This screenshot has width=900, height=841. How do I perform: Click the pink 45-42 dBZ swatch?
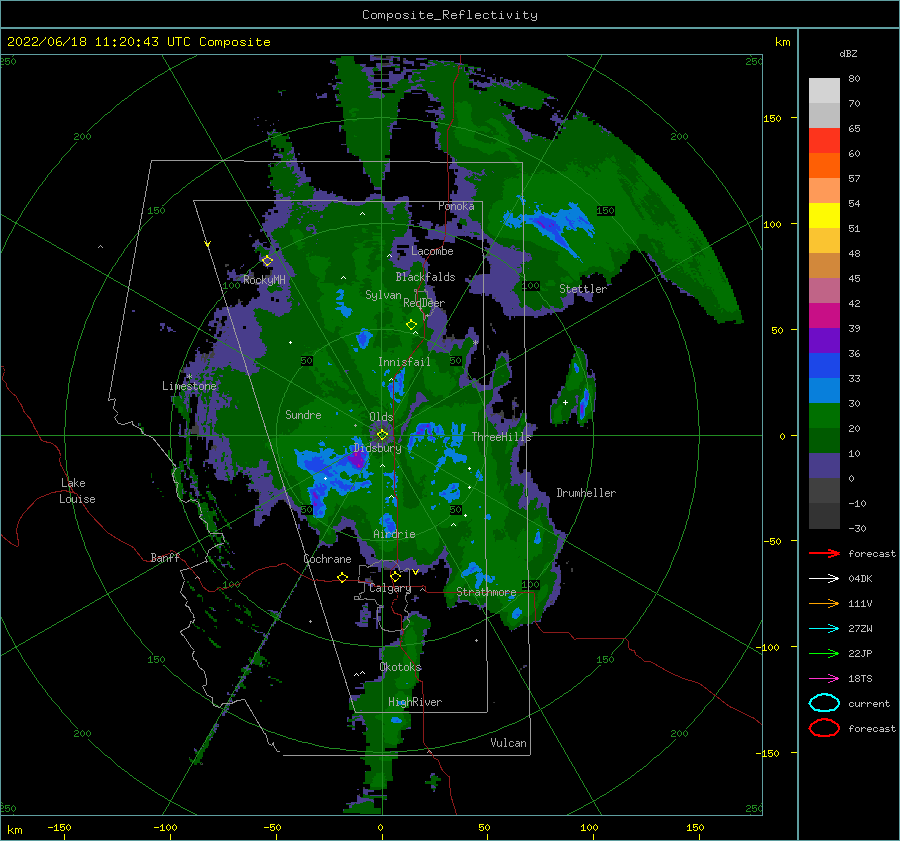(x=824, y=291)
